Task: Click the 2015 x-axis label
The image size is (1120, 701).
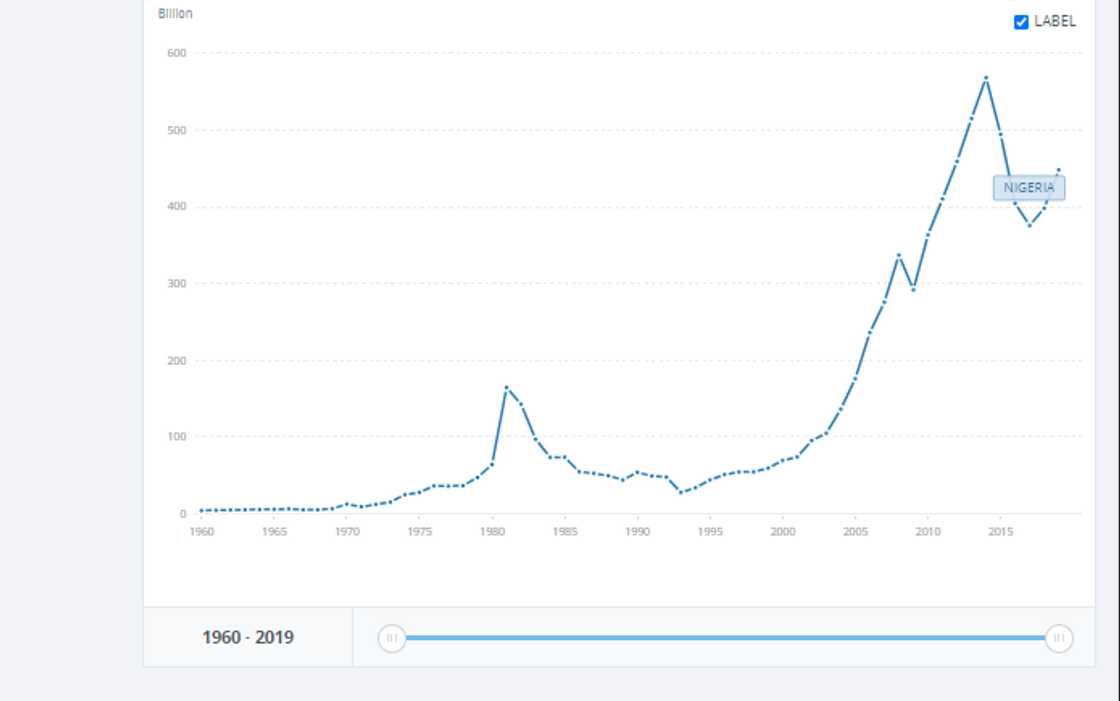Action: coord(1000,532)
